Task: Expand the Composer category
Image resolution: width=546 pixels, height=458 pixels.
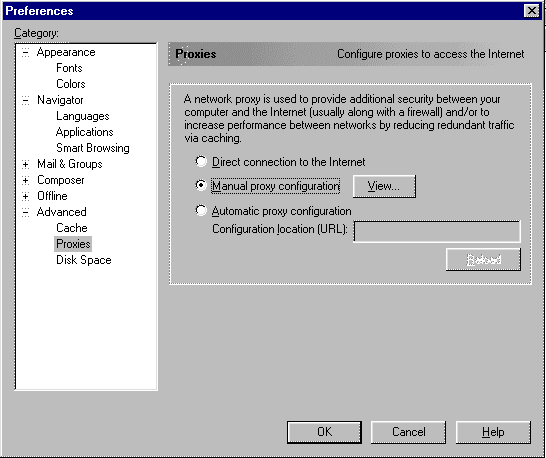Action: (25, 180)
